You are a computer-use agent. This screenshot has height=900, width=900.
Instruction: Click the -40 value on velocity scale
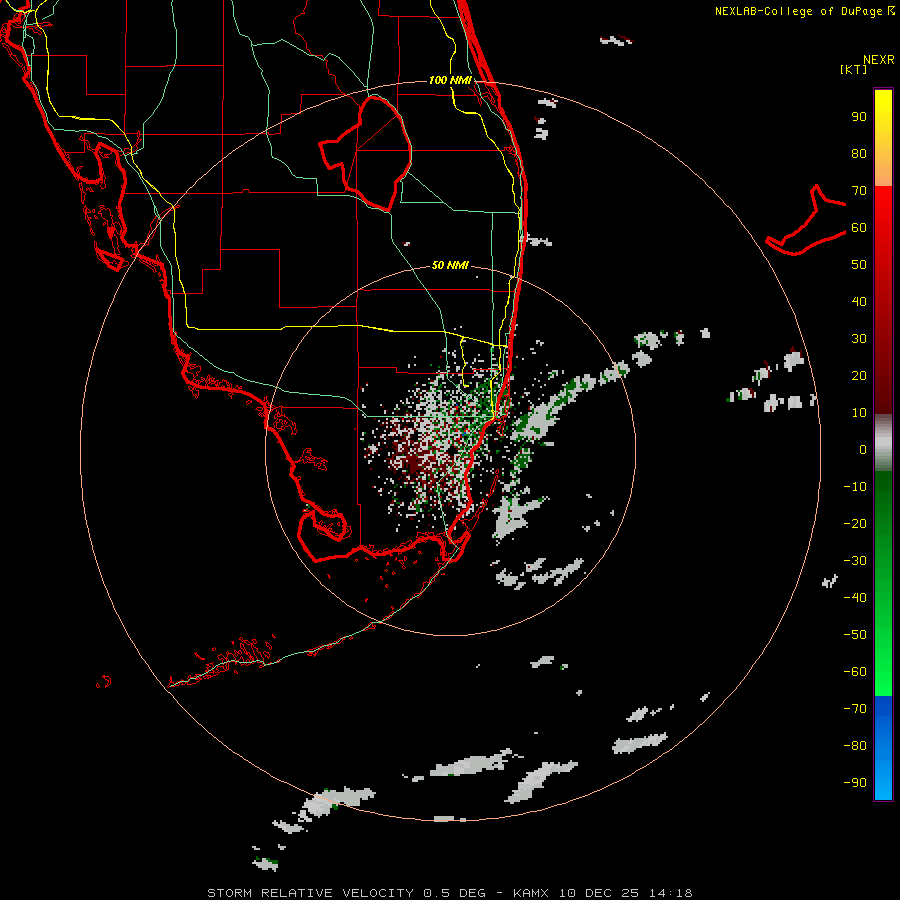[855, 598]
